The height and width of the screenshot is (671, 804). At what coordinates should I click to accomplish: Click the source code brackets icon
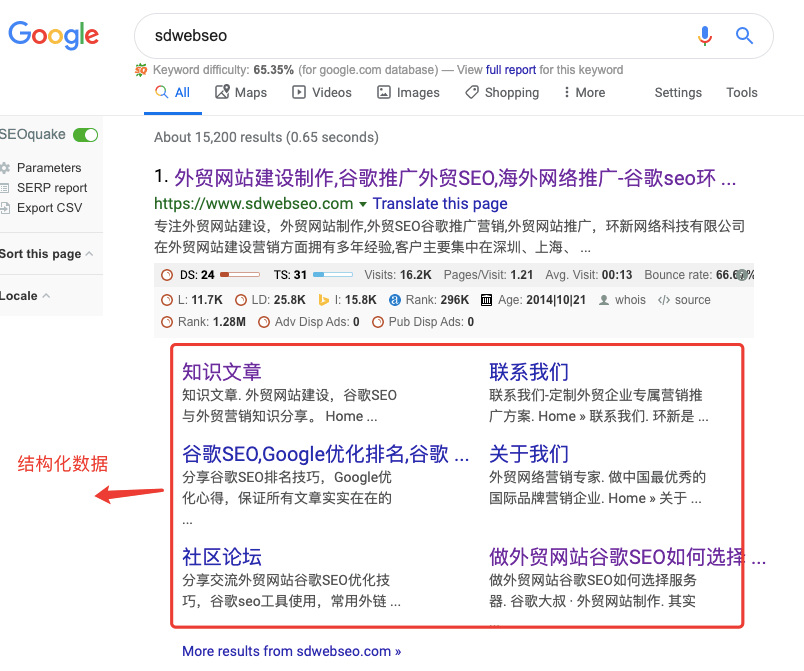click(x=664, y=300)
